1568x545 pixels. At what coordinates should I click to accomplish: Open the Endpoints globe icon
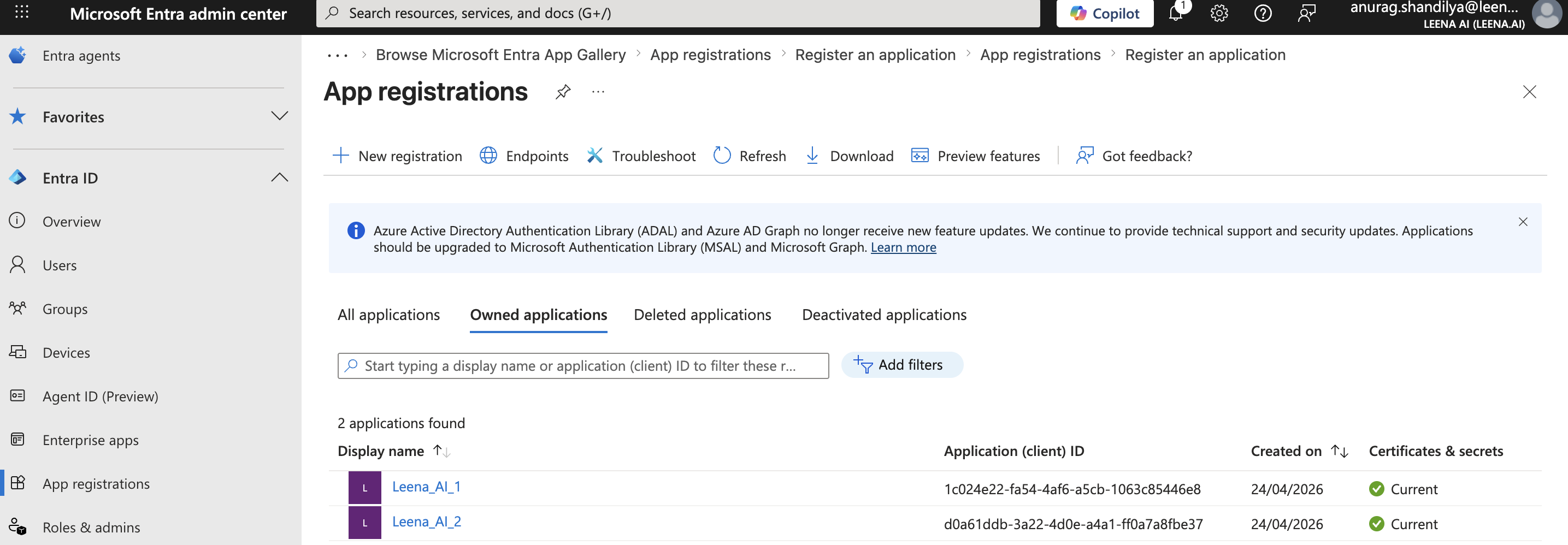[488, 156]
